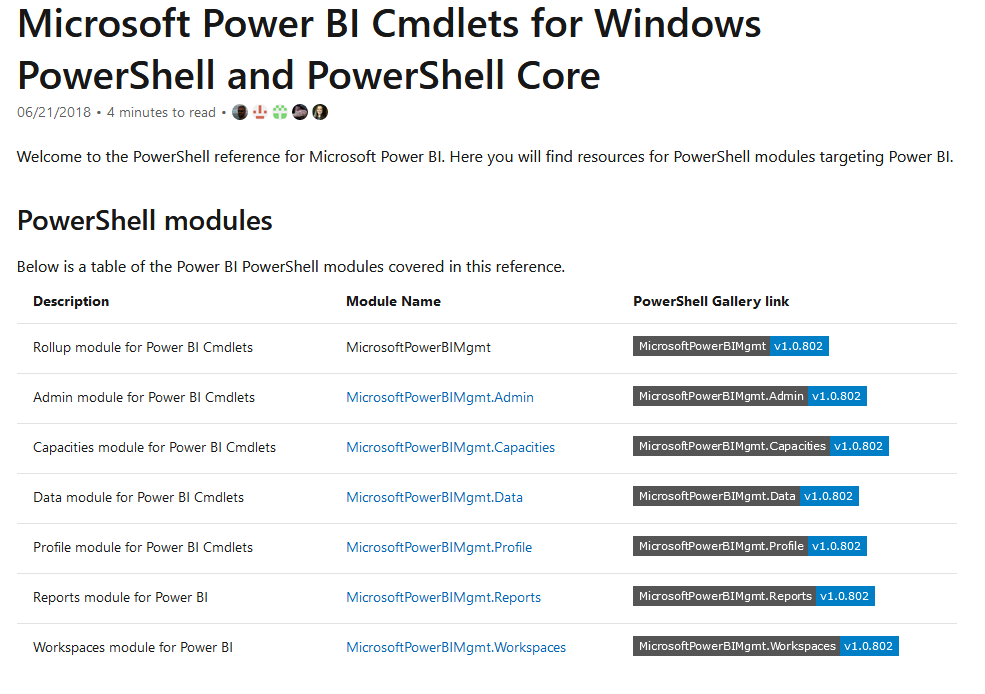Screen dimensions: 985x694
Task: Click the MicrosoftPowerBIMgmt.Workspaces gallery badge
Action: [x=766, y=646]
